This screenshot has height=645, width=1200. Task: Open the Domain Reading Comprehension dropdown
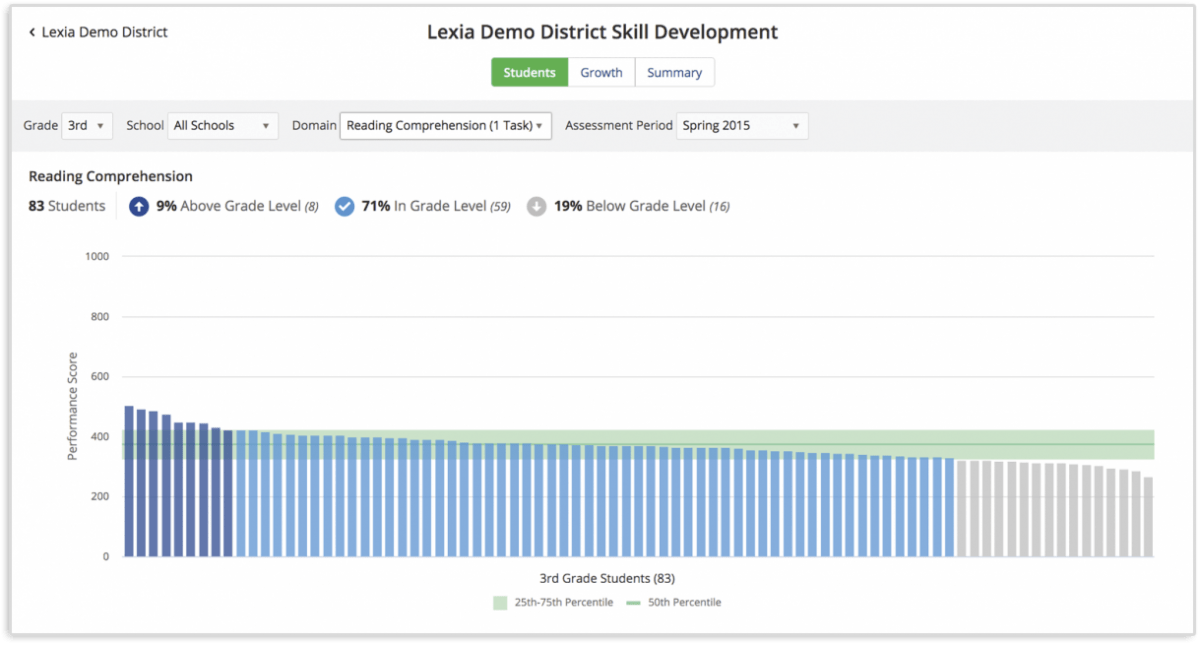click(x=445, y=126)
